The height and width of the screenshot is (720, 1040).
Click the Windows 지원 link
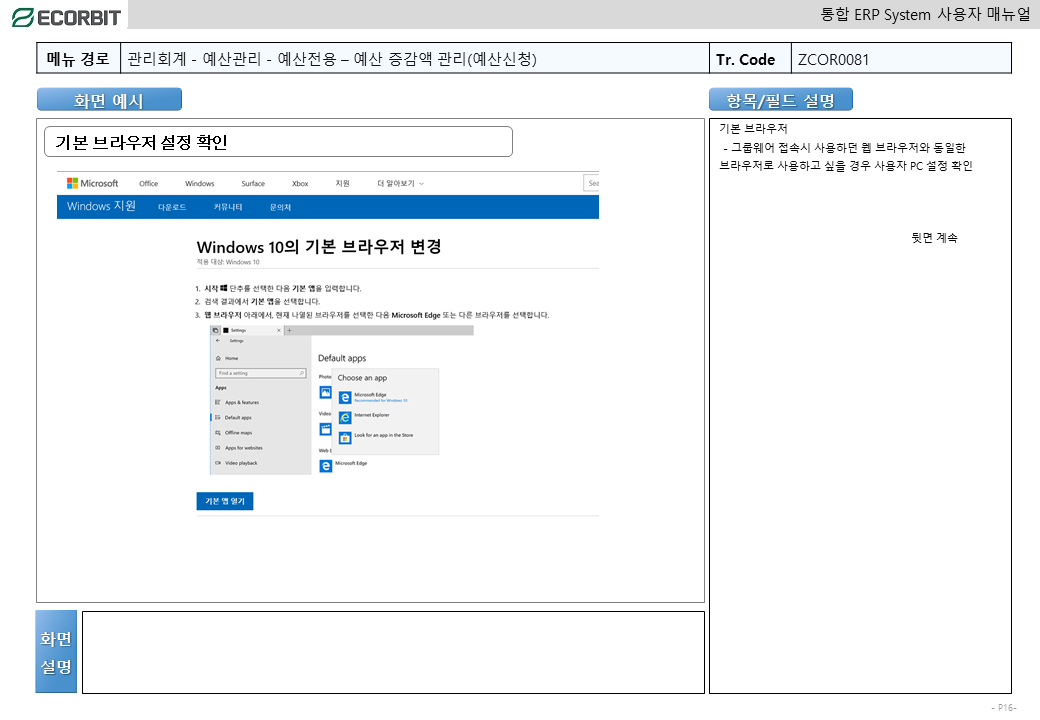click(x=101, y=207)
